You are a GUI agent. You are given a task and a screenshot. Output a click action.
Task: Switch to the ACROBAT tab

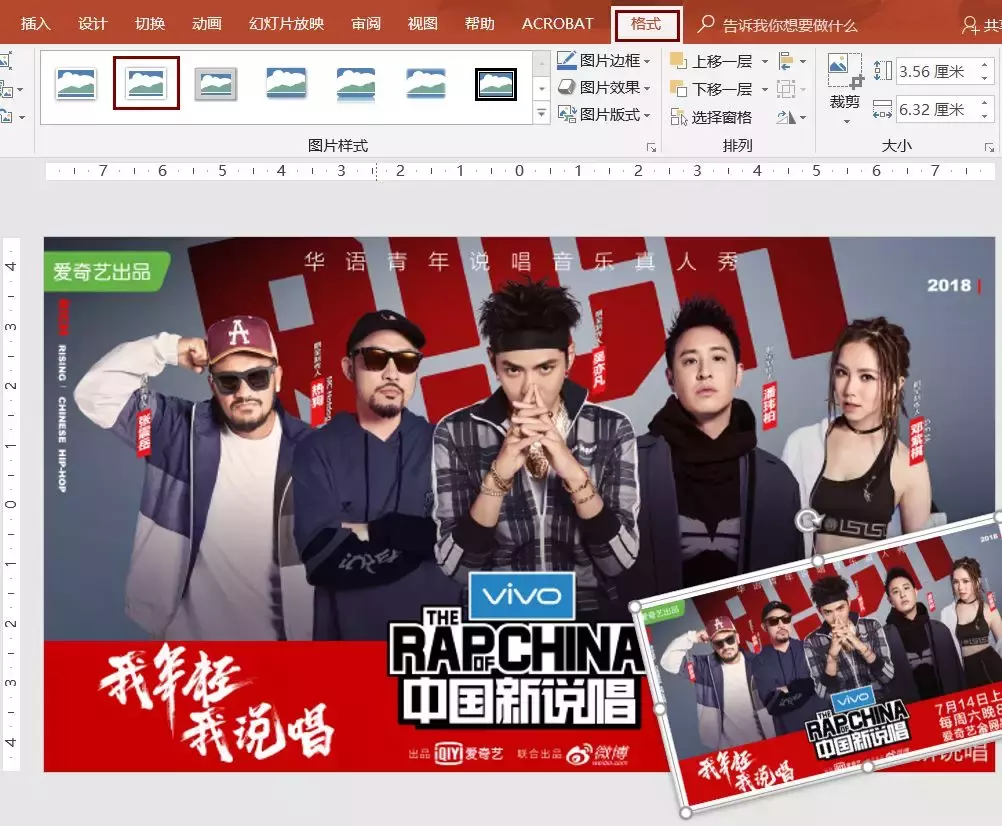(557, 24)
